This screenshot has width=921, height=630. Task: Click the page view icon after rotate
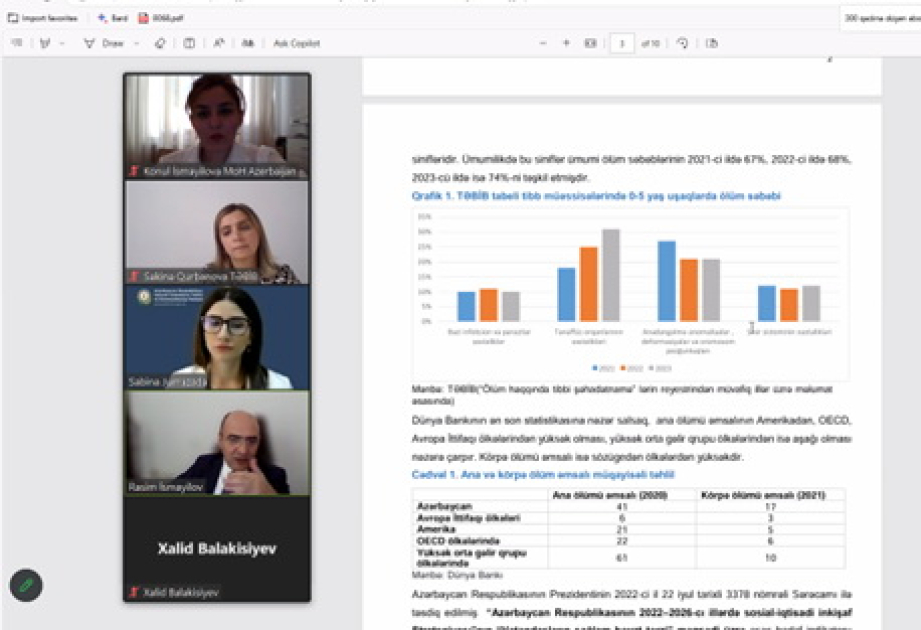(x=711, y=43)
